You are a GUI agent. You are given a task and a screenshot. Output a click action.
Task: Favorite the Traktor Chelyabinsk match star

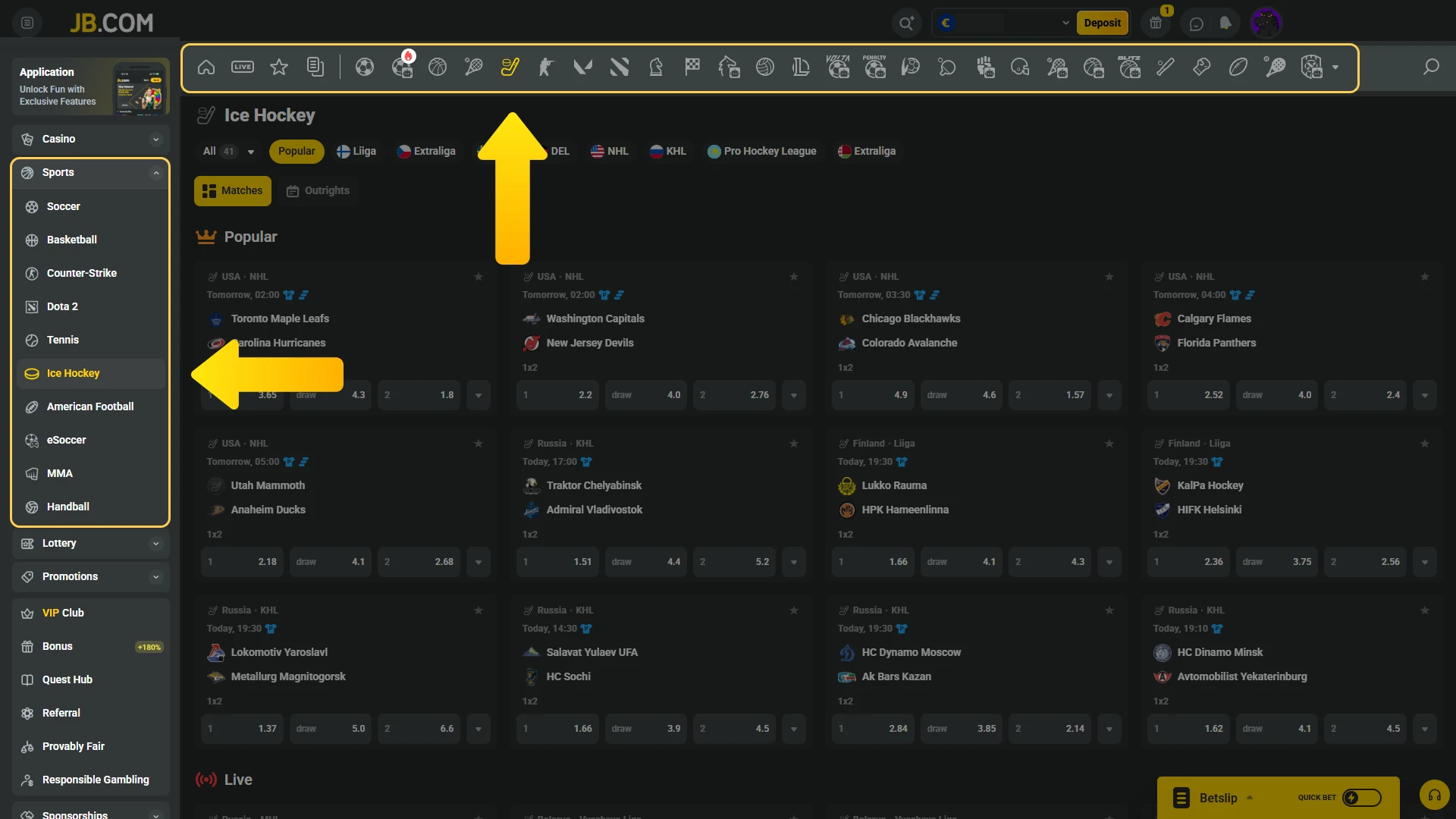click(794, 444)
